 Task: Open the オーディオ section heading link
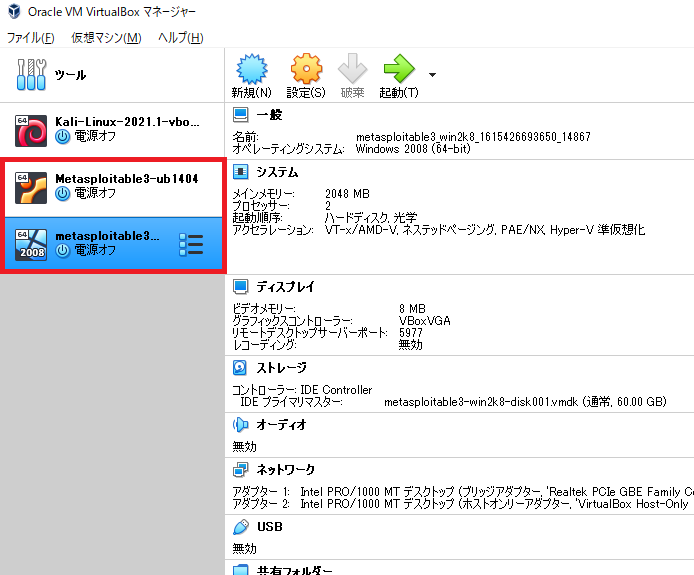[281, 424]
